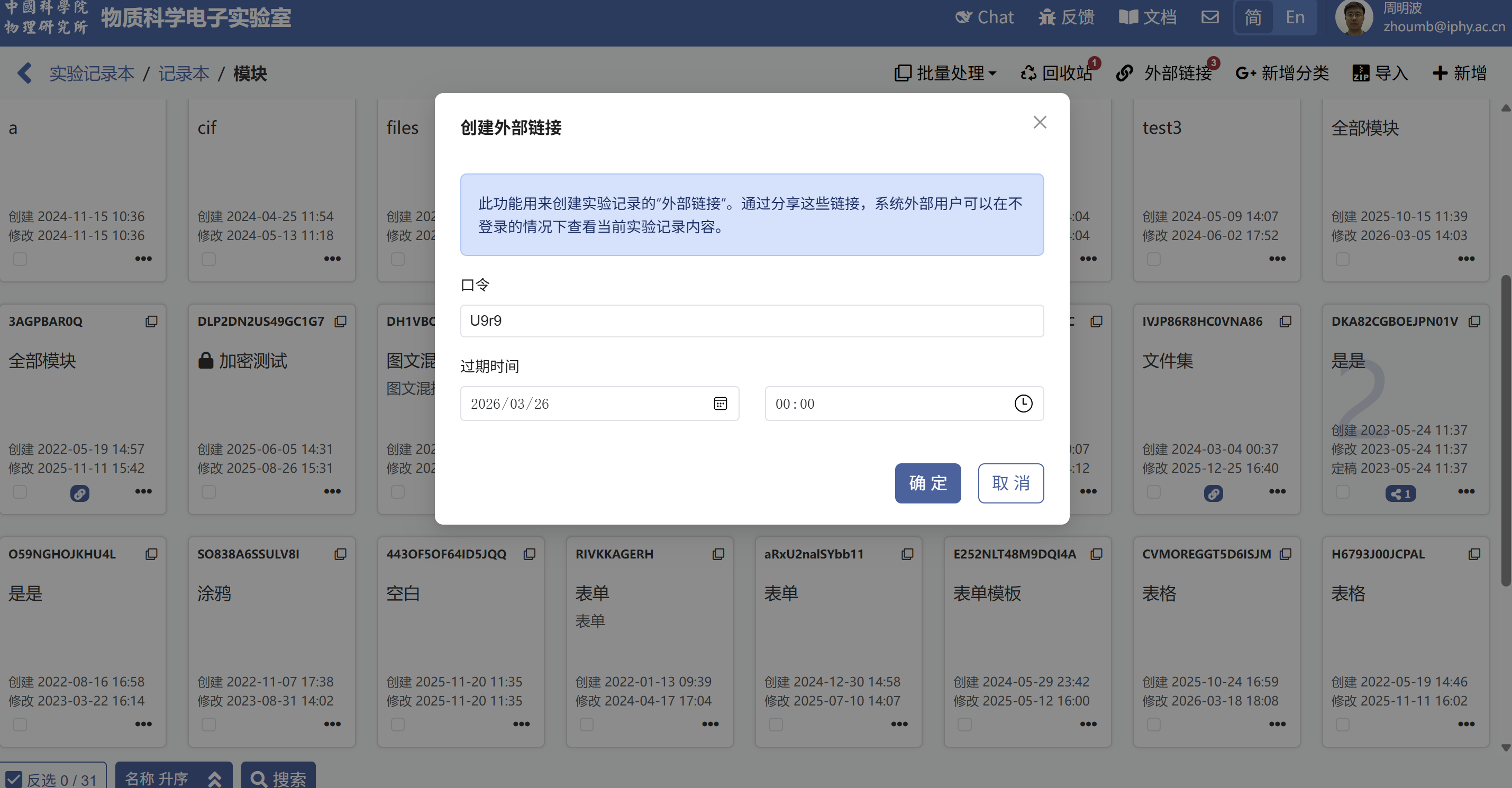Tick checkbox on the 涂鸦 card
1512x788 pixels.
pyautogui.click(x=208, y=725)
